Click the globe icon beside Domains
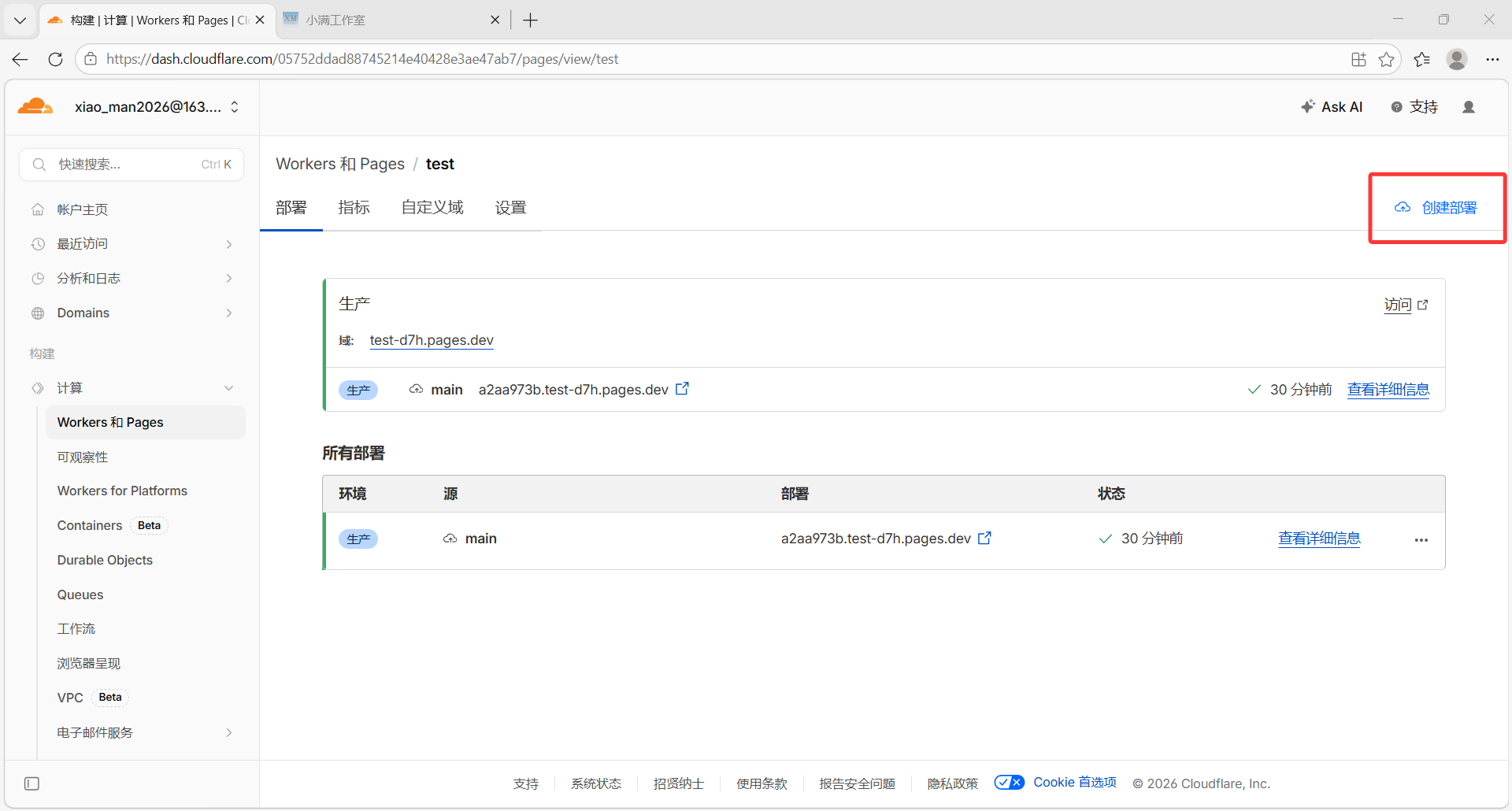Screen dimensions: 1512x811 [38, 313]
